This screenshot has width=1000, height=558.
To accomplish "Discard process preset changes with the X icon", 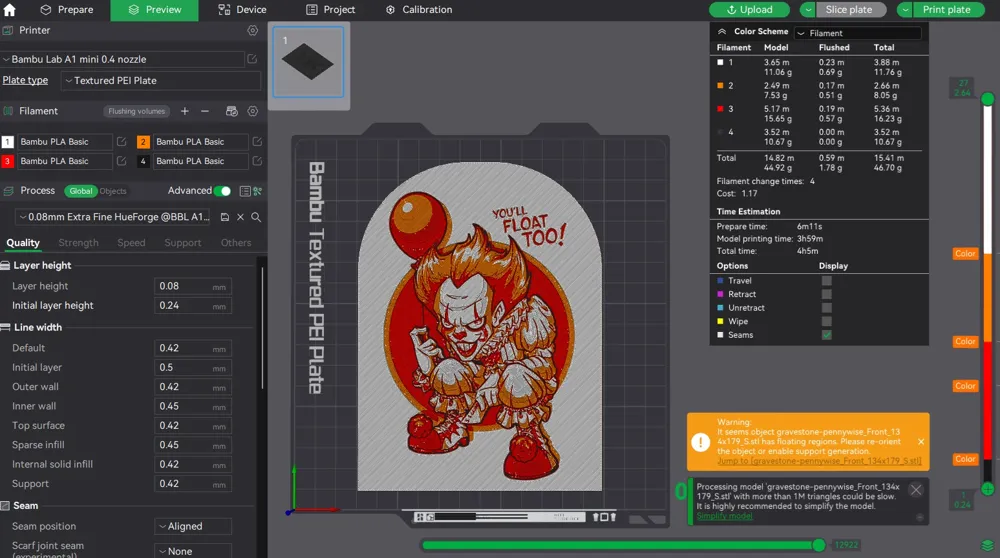I will [x=240, y=217].
